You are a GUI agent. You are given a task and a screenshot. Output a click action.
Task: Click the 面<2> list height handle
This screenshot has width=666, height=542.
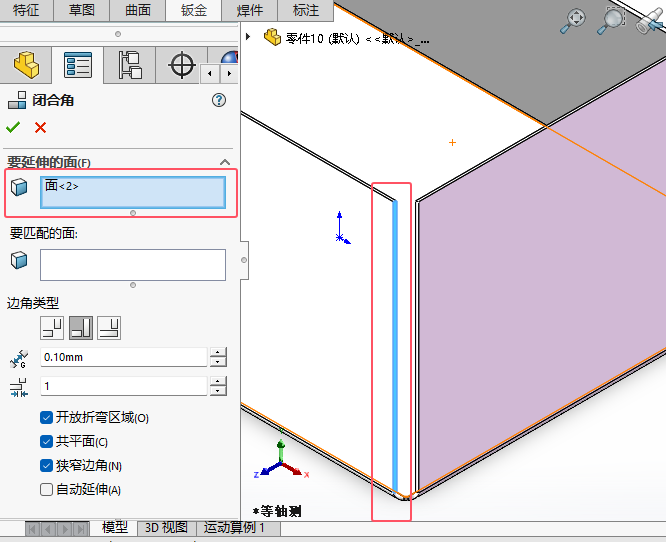click(x=133, y=213)
